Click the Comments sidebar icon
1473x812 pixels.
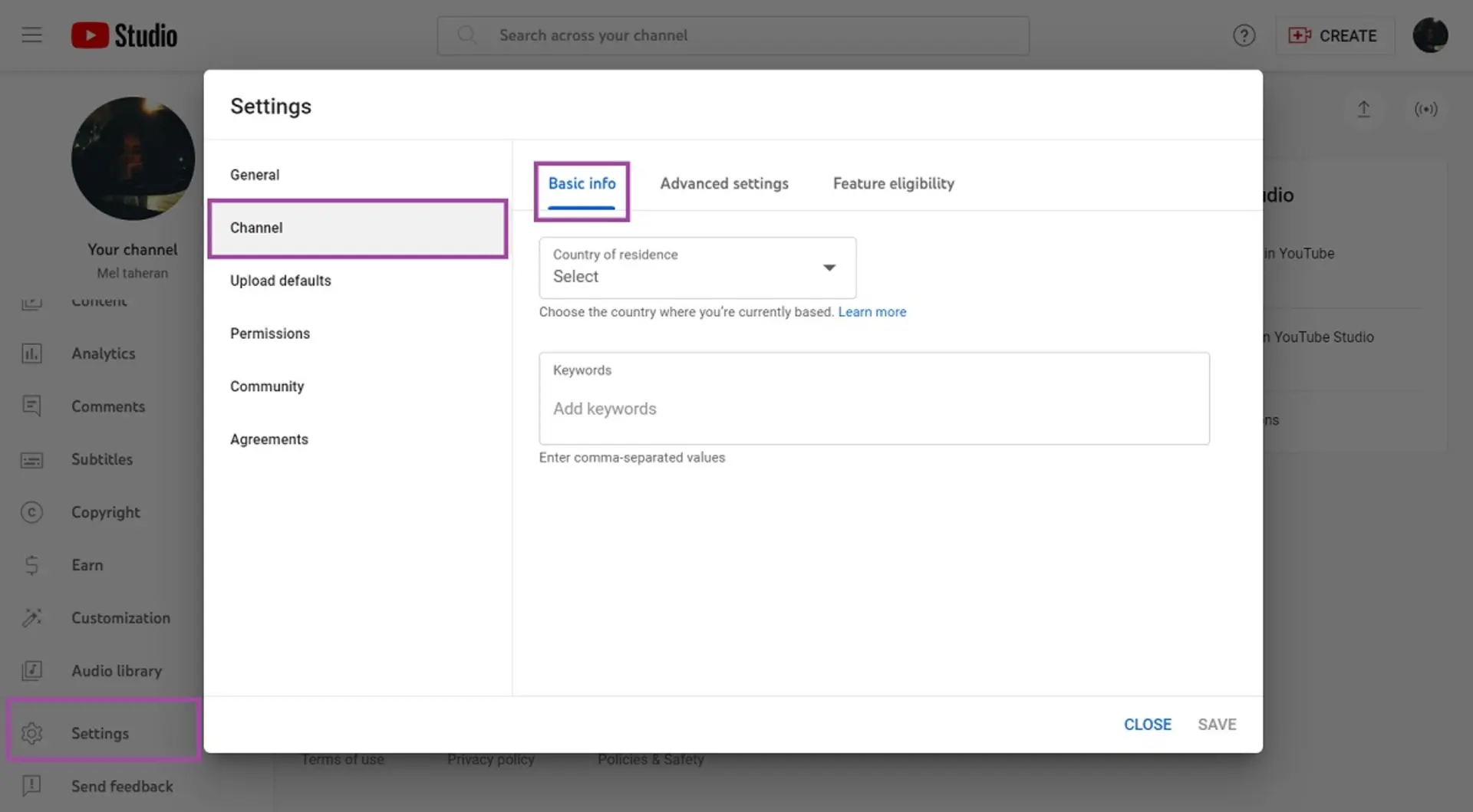pyautogui.click(x=31, y=406)
